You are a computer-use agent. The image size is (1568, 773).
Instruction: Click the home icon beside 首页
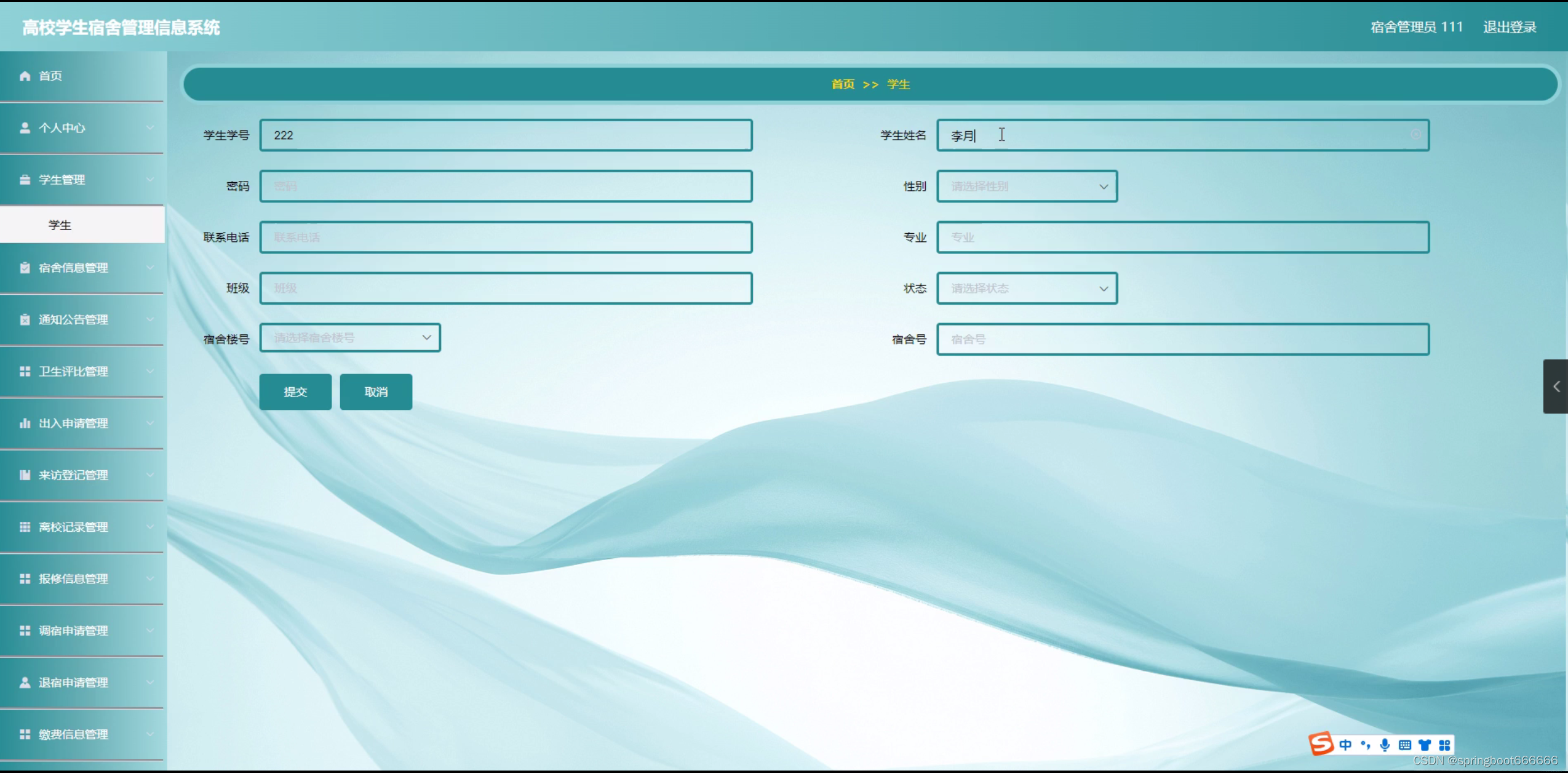pyautogui.click(x=25, y=76)
